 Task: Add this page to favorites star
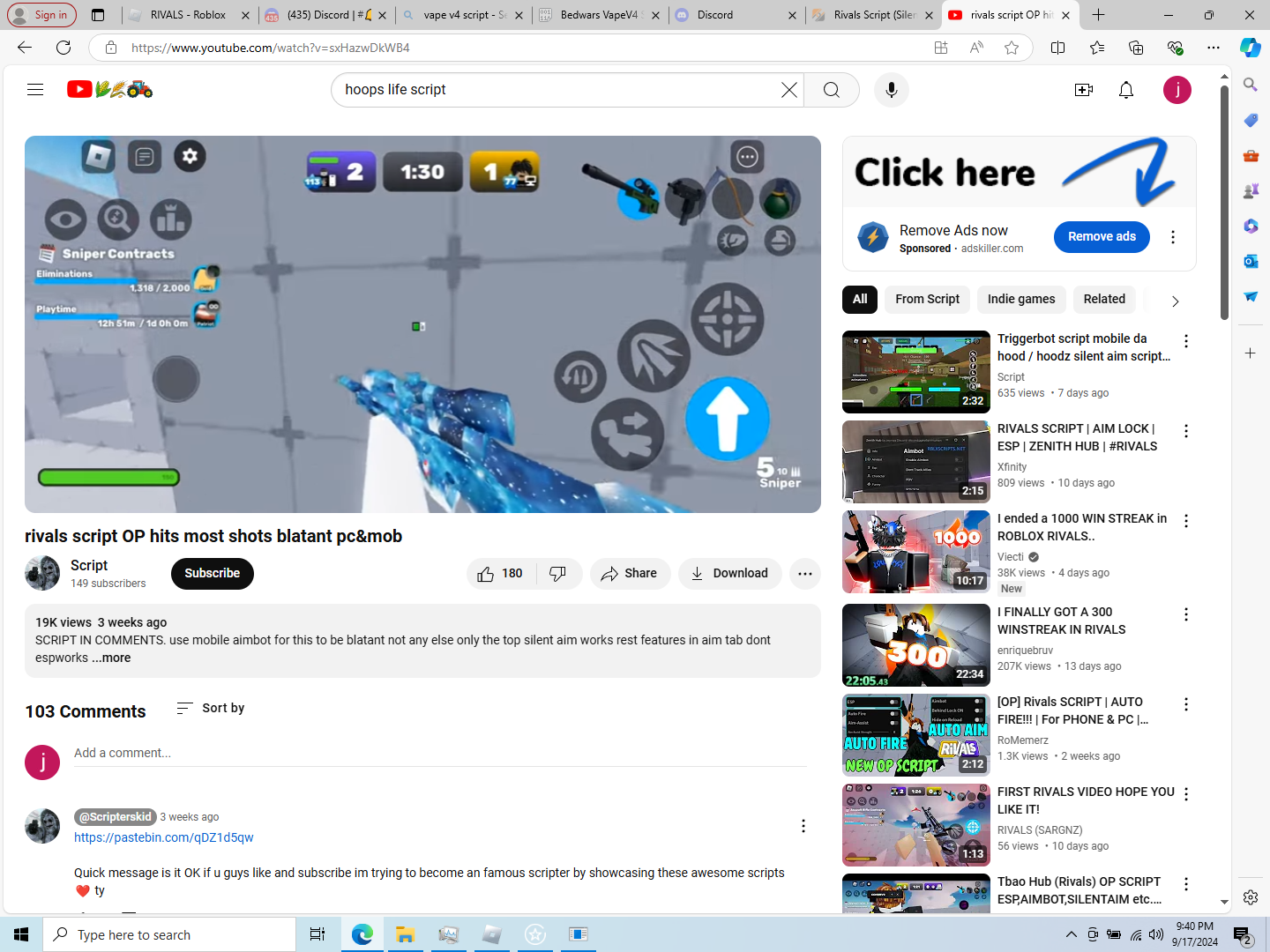point(1012,48)
